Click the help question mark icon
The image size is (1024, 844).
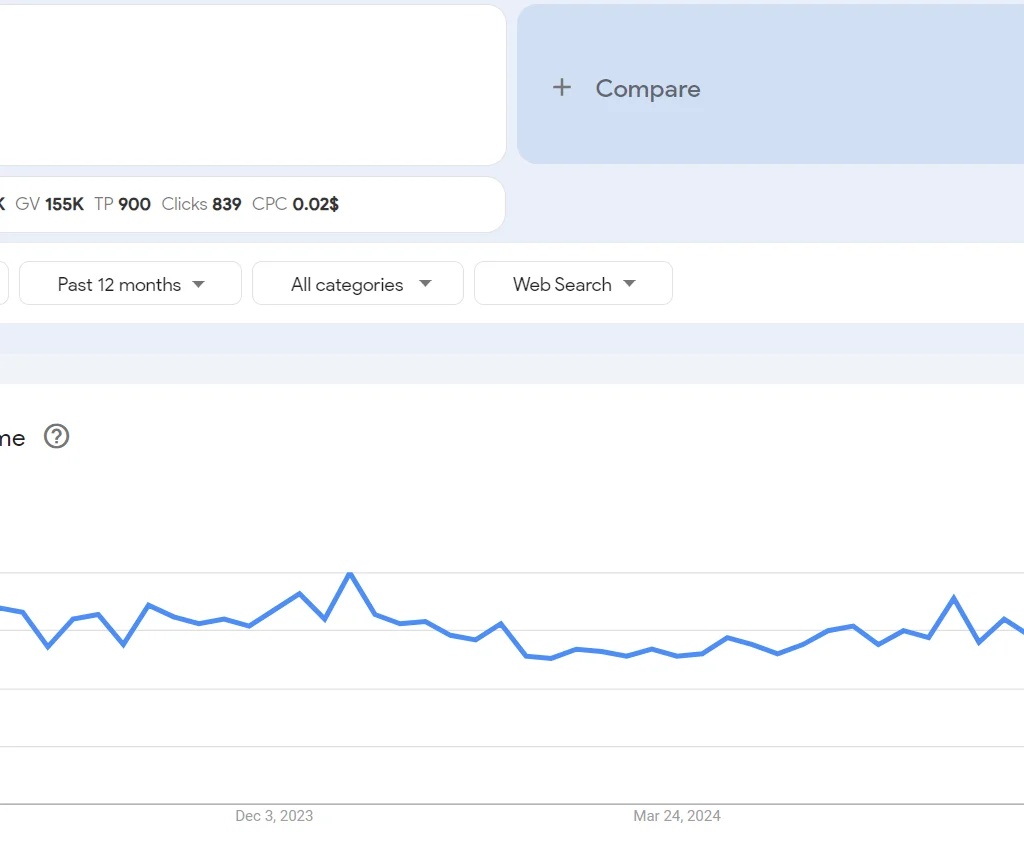pos(56,437)
